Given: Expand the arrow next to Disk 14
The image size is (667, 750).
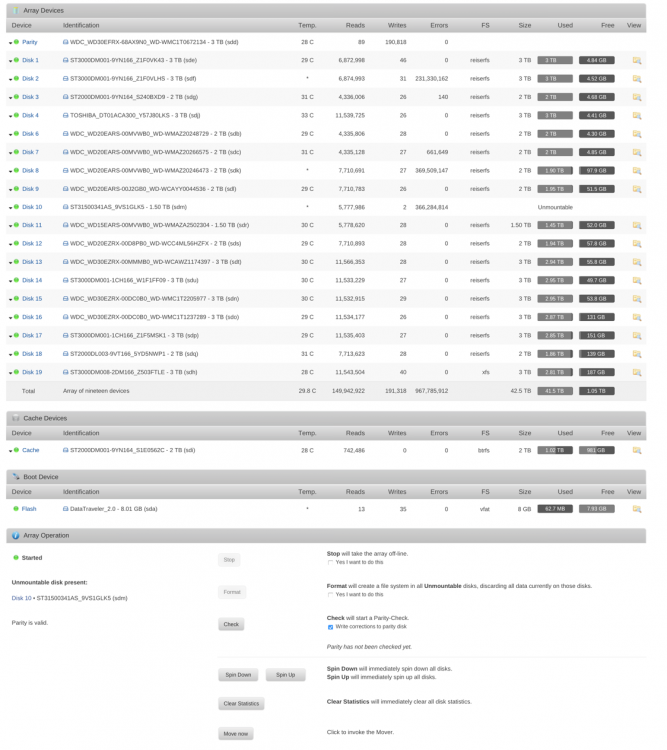Looking at the screenshot, I should pyautogui.click(x=11, y=281).
